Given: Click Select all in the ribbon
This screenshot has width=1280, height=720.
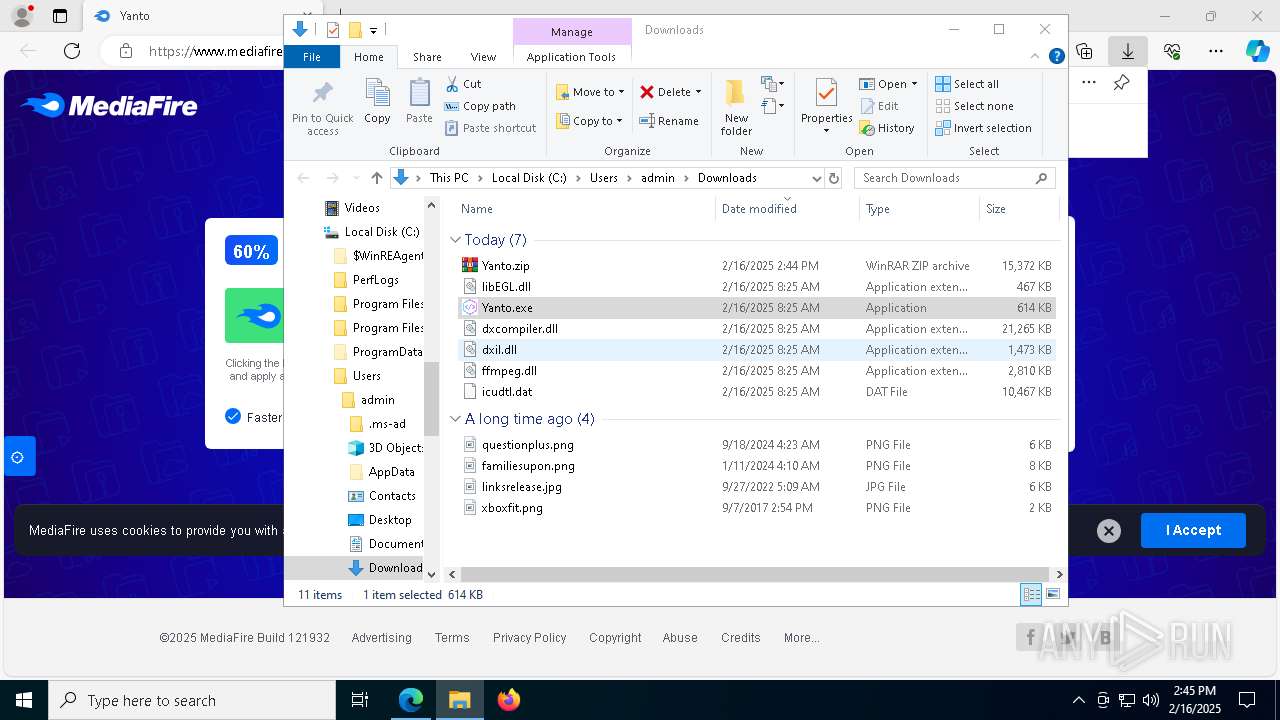Looking at the screenshot, I should [967, 84].
